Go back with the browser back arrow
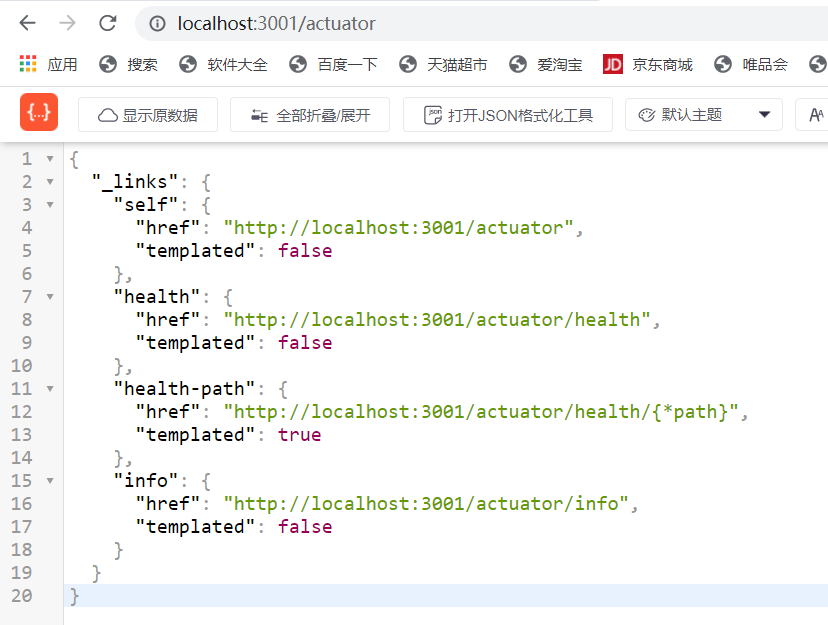Screen dimensions: 828x625 click(x=27, y=23)
